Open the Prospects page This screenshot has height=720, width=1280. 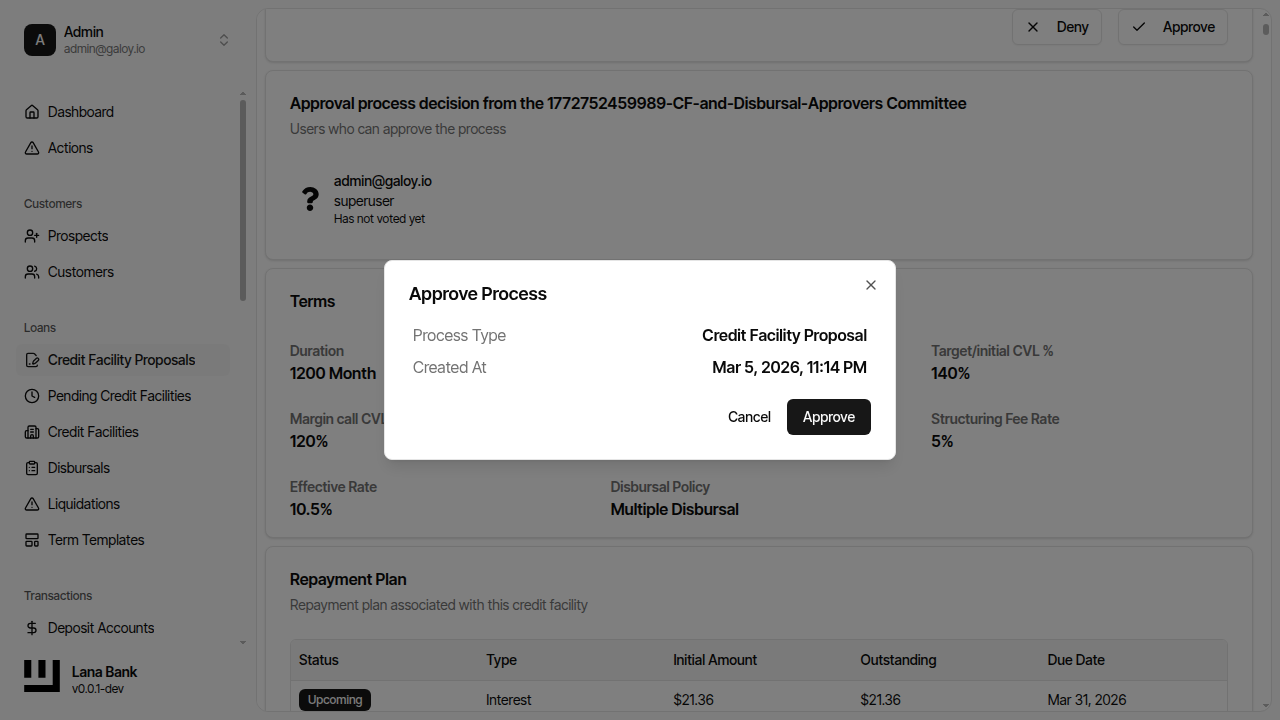coord(77,235)
